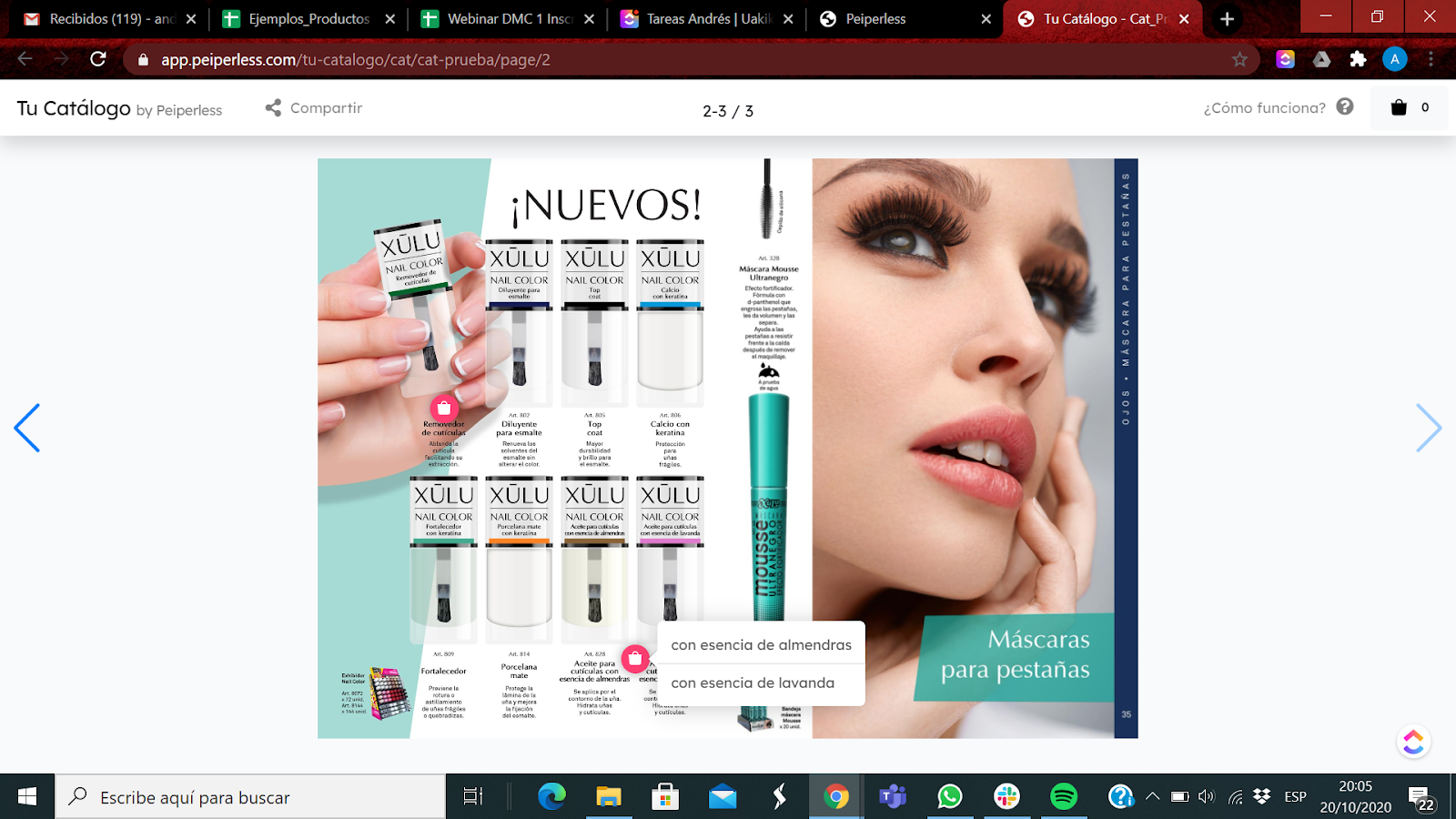1456x819 pixels.
Task: Add Removedor de cutículas to cart
Action: pos(444,409)
